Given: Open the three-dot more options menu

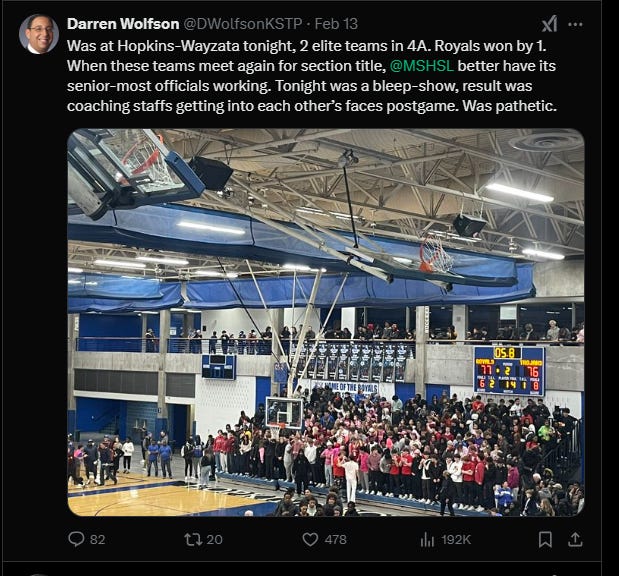Looking at the screenshot, I should tap(575, 24).
